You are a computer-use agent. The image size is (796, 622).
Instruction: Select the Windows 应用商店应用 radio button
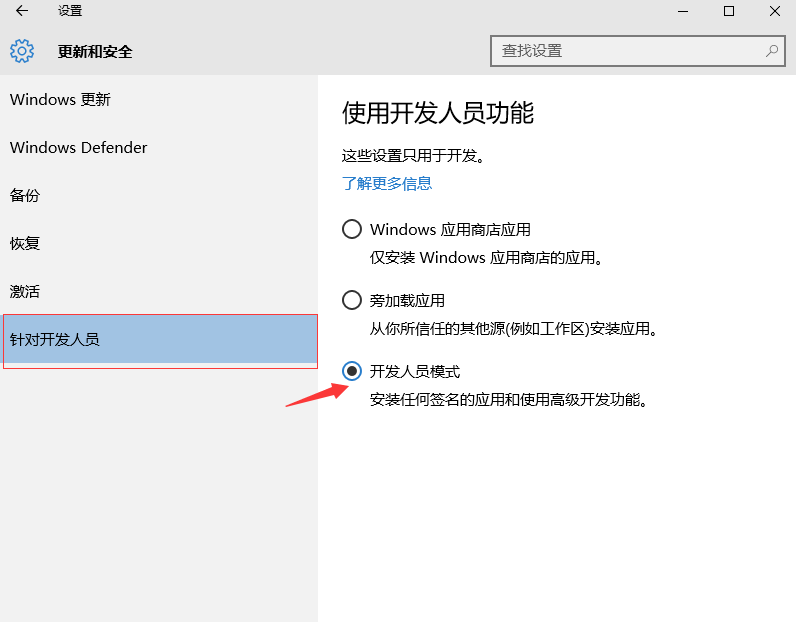(352, 229)
